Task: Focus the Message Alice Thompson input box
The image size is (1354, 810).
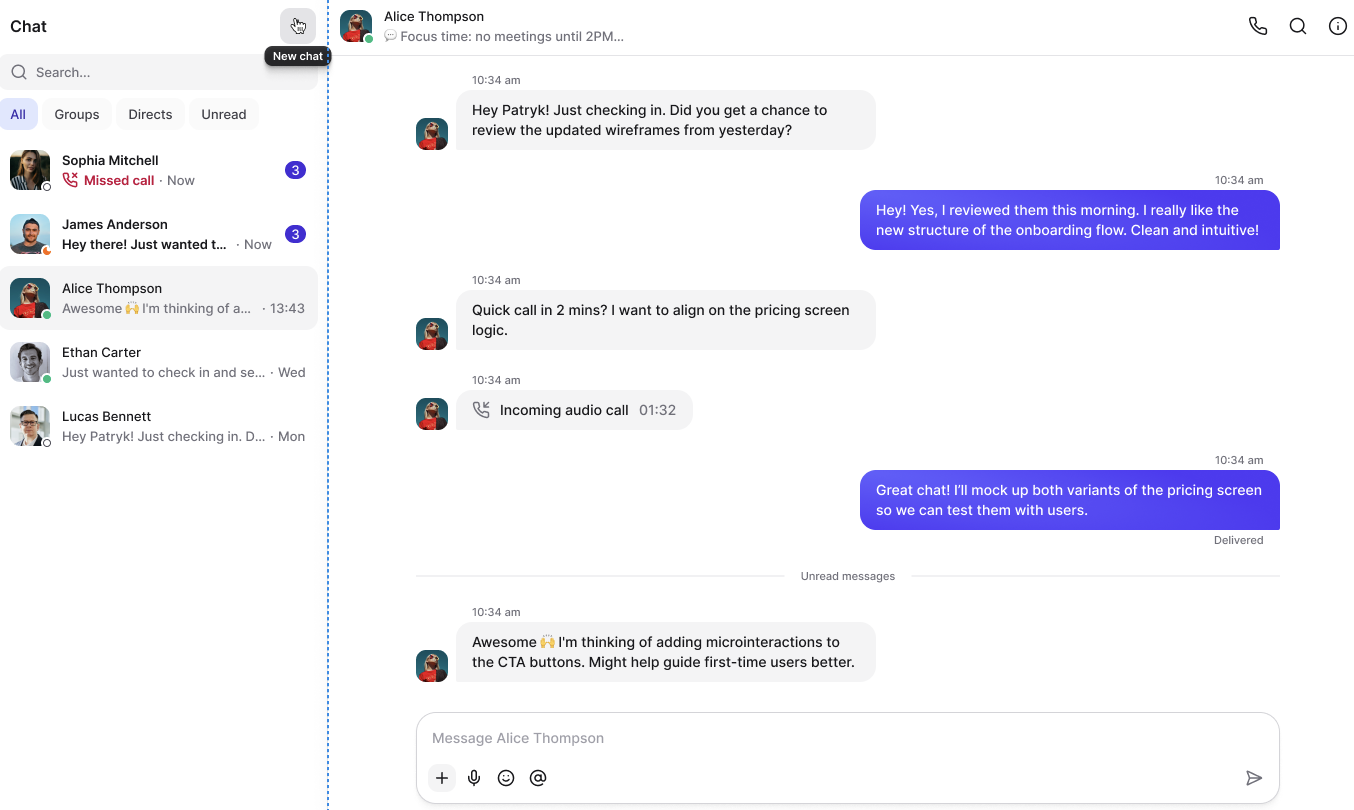Action: pyautogui.click(x=846, y=738)
